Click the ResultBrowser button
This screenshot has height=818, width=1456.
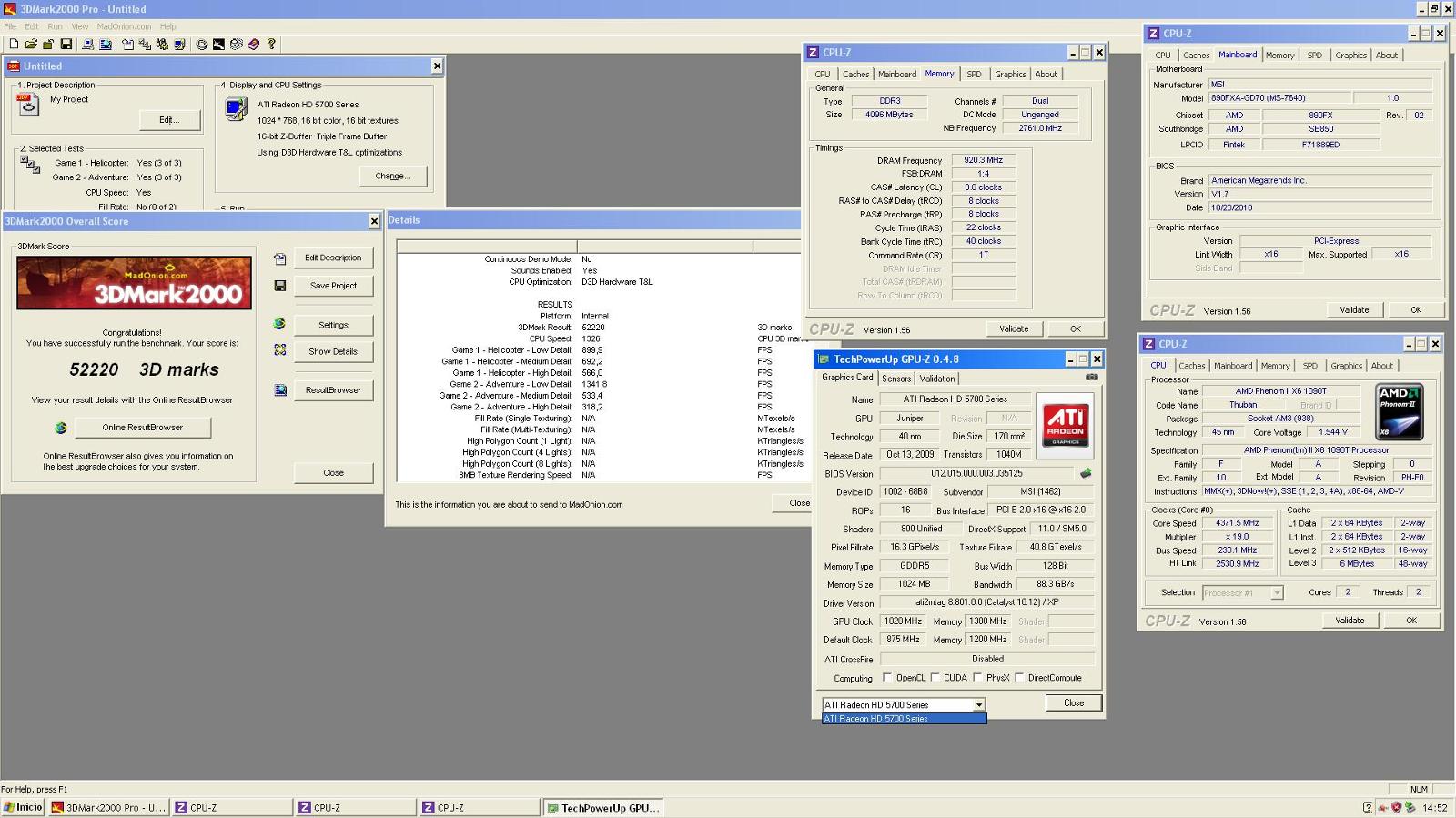(333, 390)
